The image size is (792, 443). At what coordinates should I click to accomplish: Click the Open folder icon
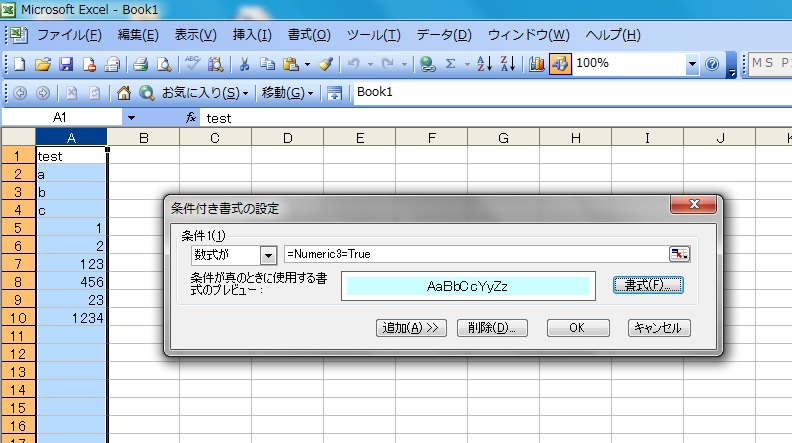pyautogui.click(x=43, y=64)
